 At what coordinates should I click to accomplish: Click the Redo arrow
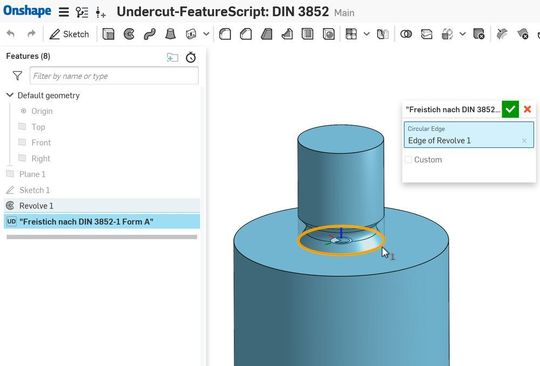(31, 34)
